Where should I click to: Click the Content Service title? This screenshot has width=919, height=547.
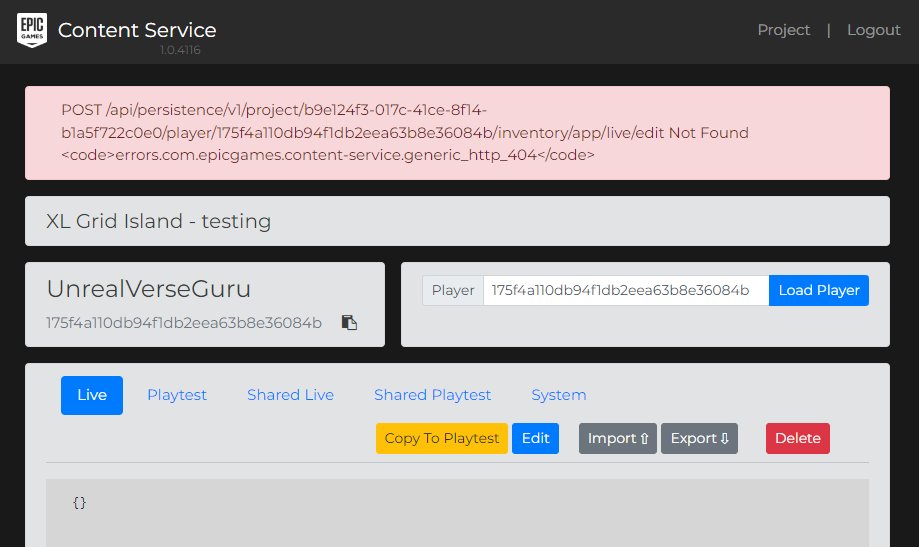[x=137, y=30]
